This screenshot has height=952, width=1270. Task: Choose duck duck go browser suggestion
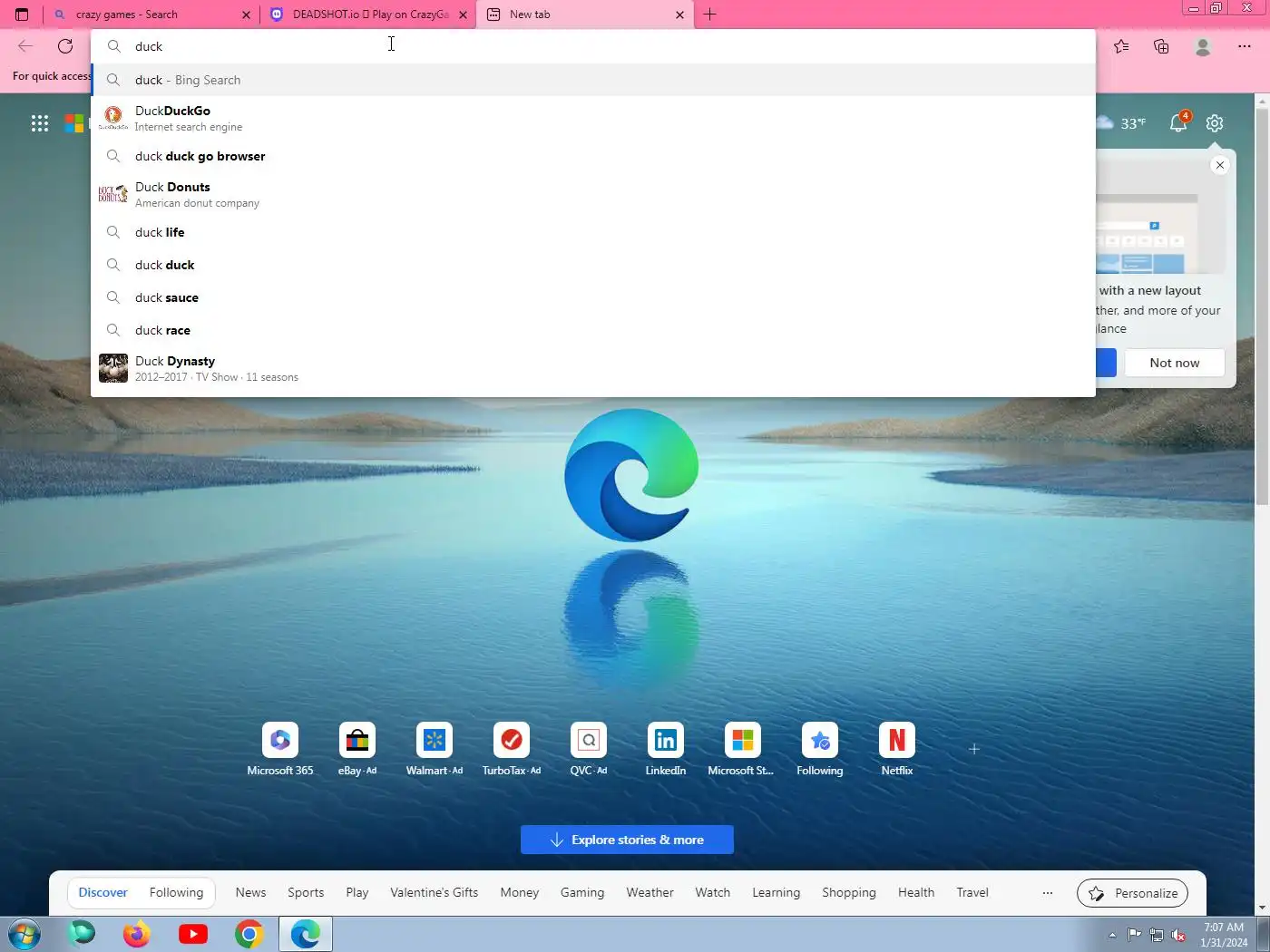pos(593,156)
